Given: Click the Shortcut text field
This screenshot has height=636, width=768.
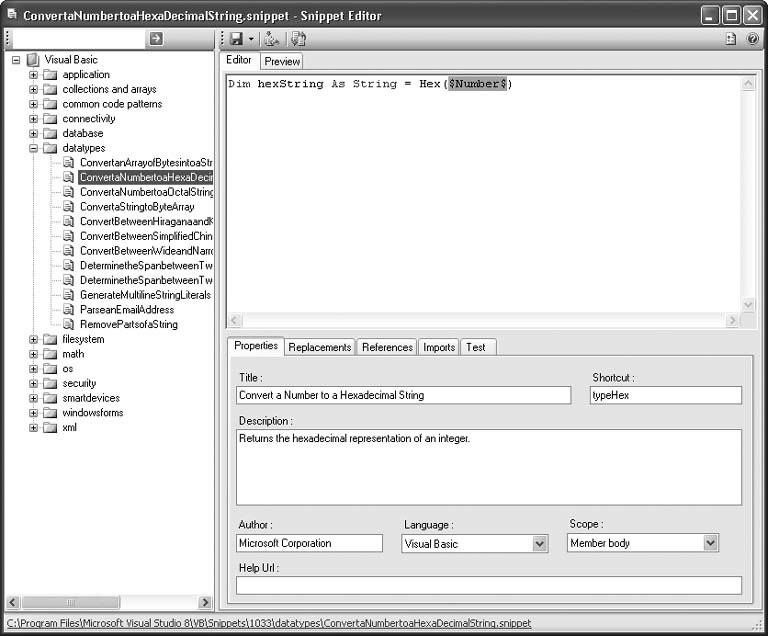Looking at the screenshot, I should pyautogui.click(x=665, y=395).
